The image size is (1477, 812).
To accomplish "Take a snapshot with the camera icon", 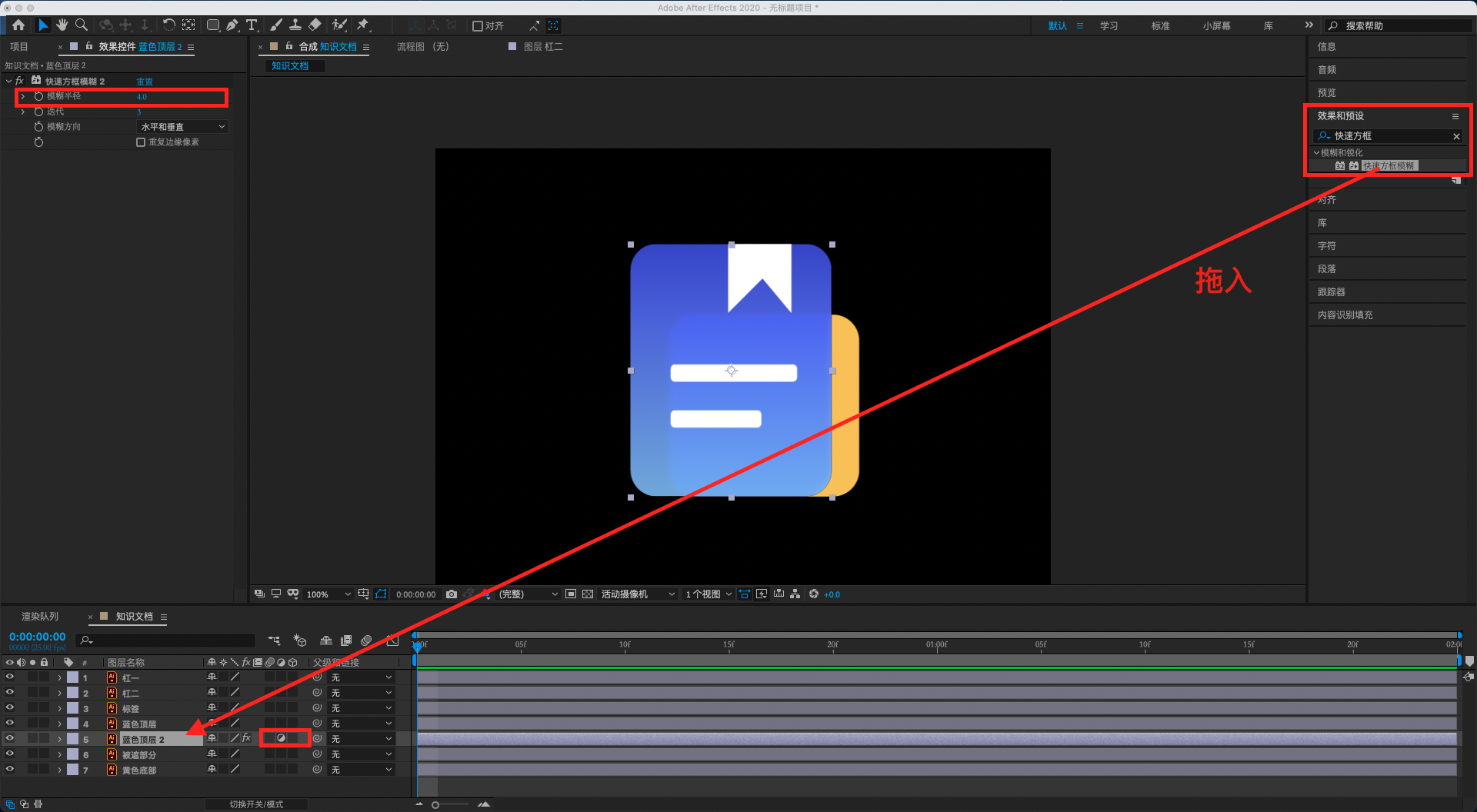I will (452, 594).
